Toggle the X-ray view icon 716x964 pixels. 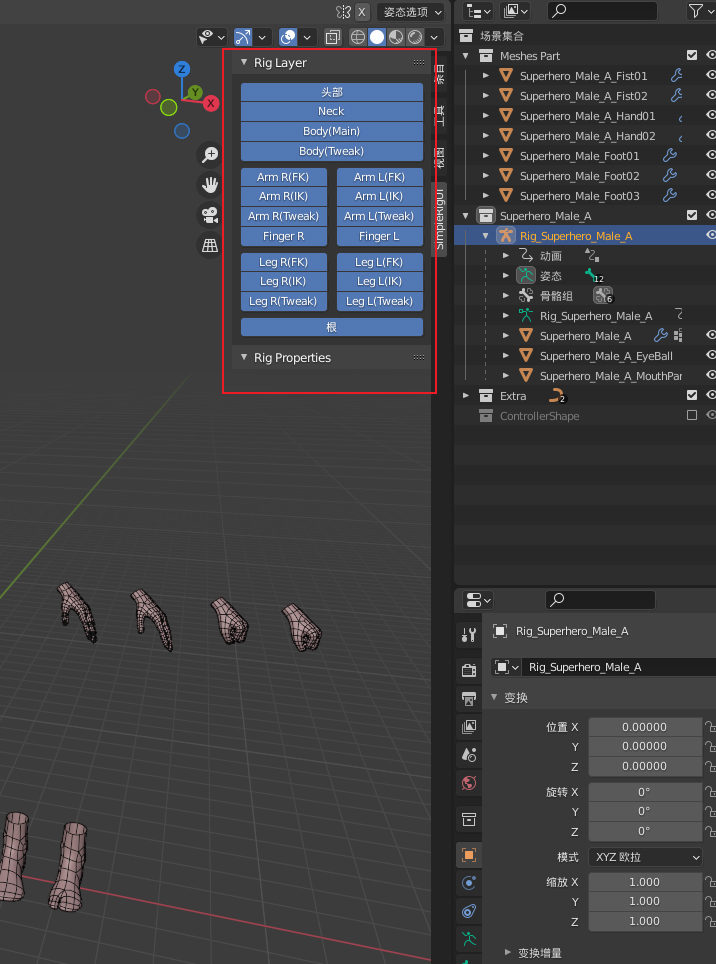332,37
